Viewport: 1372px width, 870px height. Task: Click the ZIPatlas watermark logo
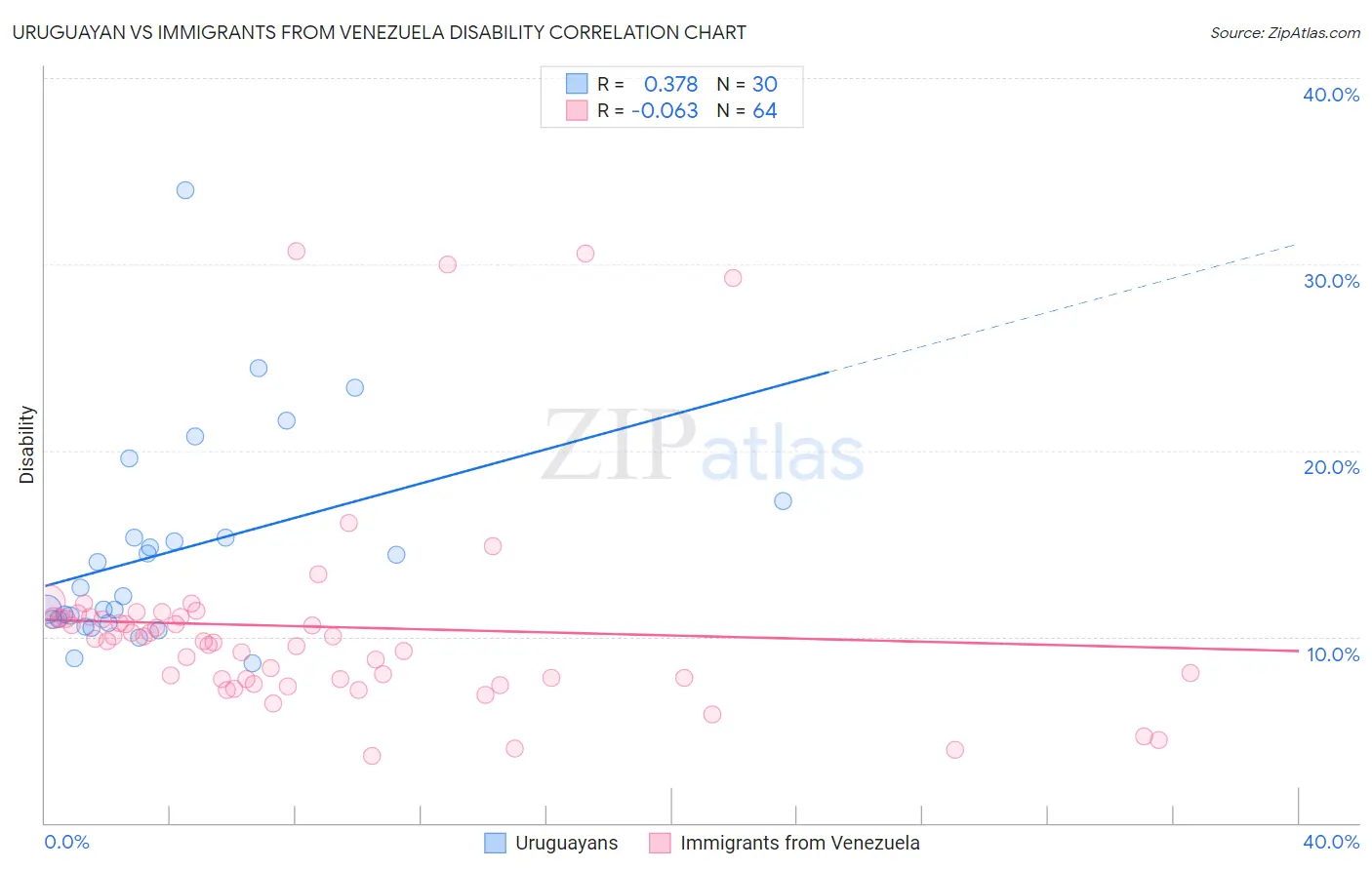(703, 447)
